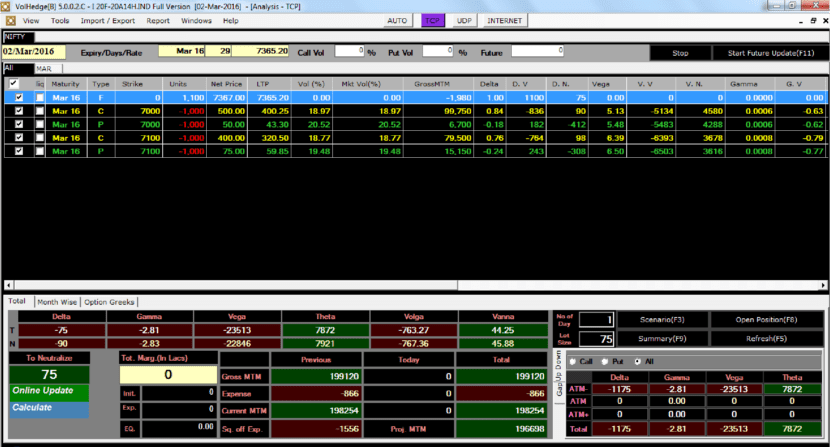This screenshot has width=830, height=447.
Task: Click the Maturity column header
Action: coord(66,84)
